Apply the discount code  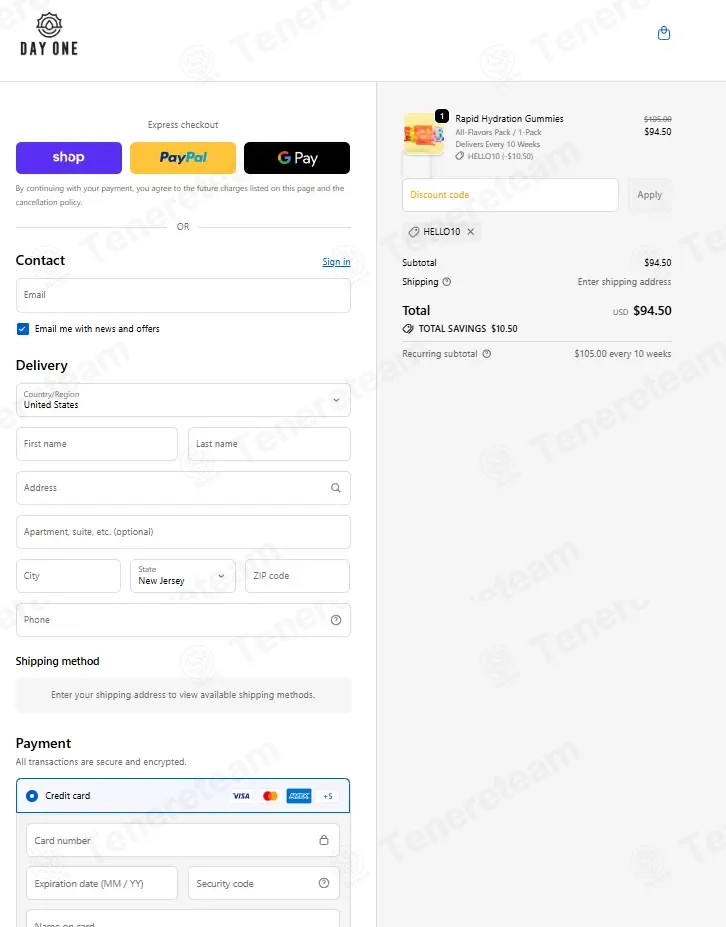(x=650, y=195)
